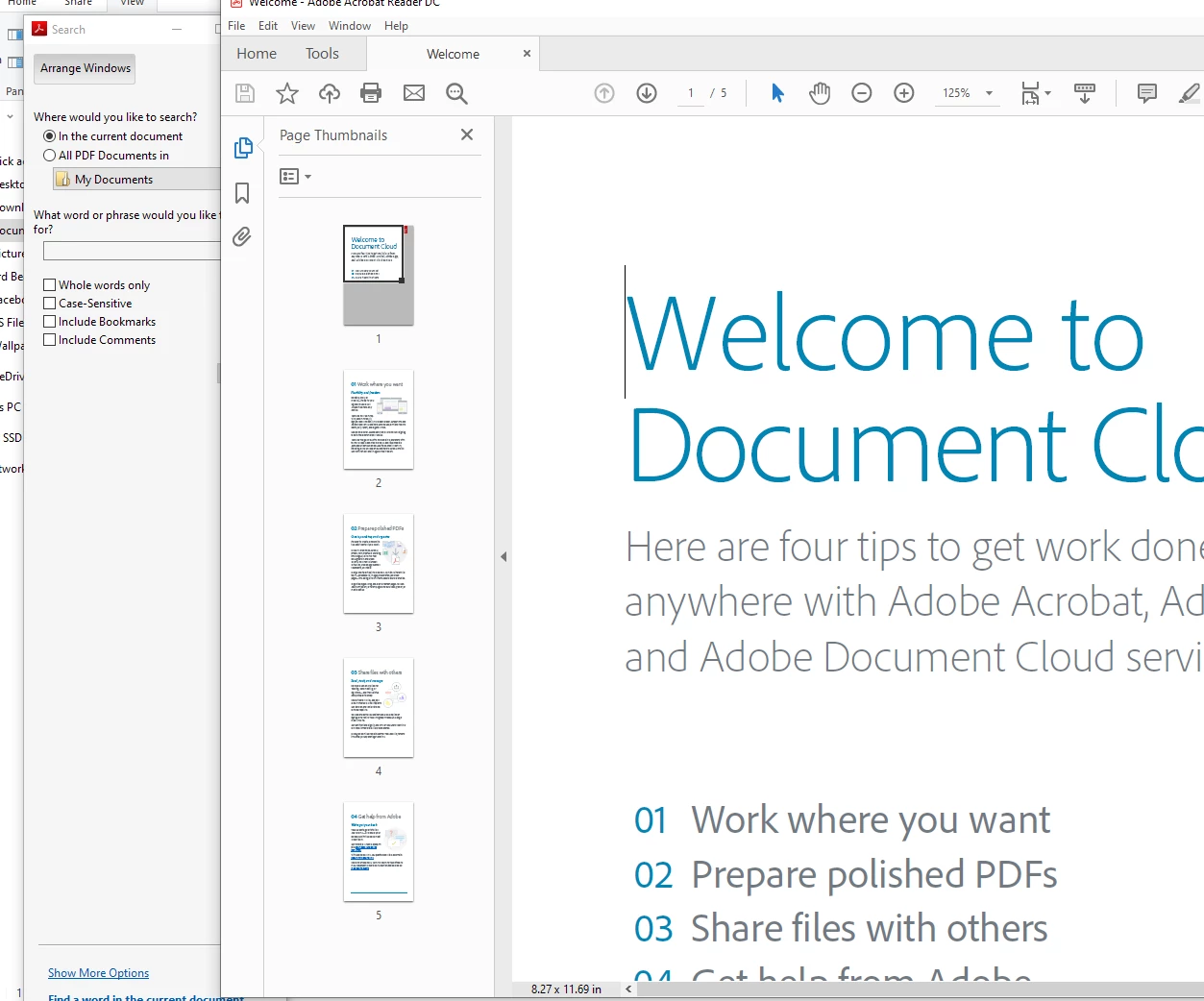Click '02 Prepare polished PDFs' entry
Image resolution: width=1204 pixels, height=1001 pixels.
[846, 874]
